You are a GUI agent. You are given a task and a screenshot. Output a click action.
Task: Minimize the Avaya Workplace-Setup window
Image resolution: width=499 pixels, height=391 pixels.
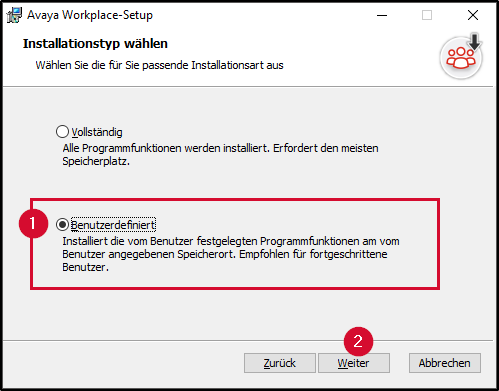(x=382, y=15)
